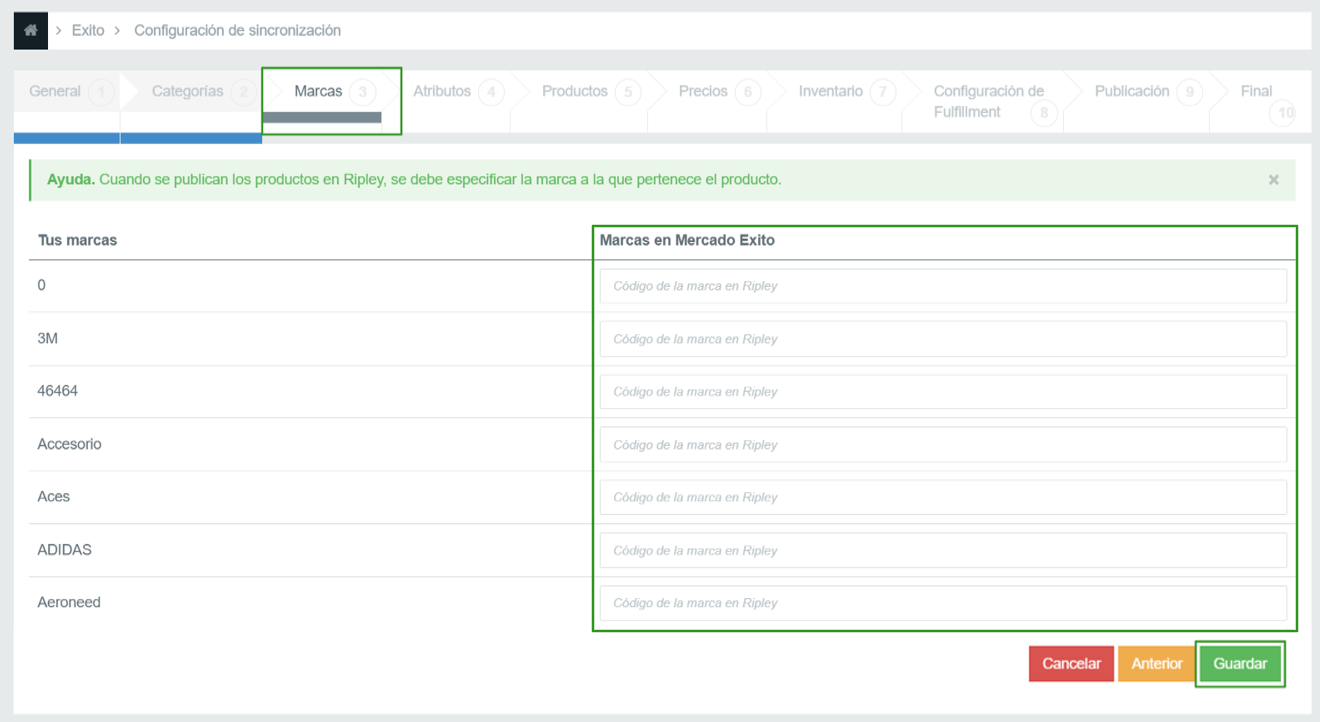Select the 'Aces' brand name text
This screenshot has height=722, width=1320.
(x=54, y=496)
